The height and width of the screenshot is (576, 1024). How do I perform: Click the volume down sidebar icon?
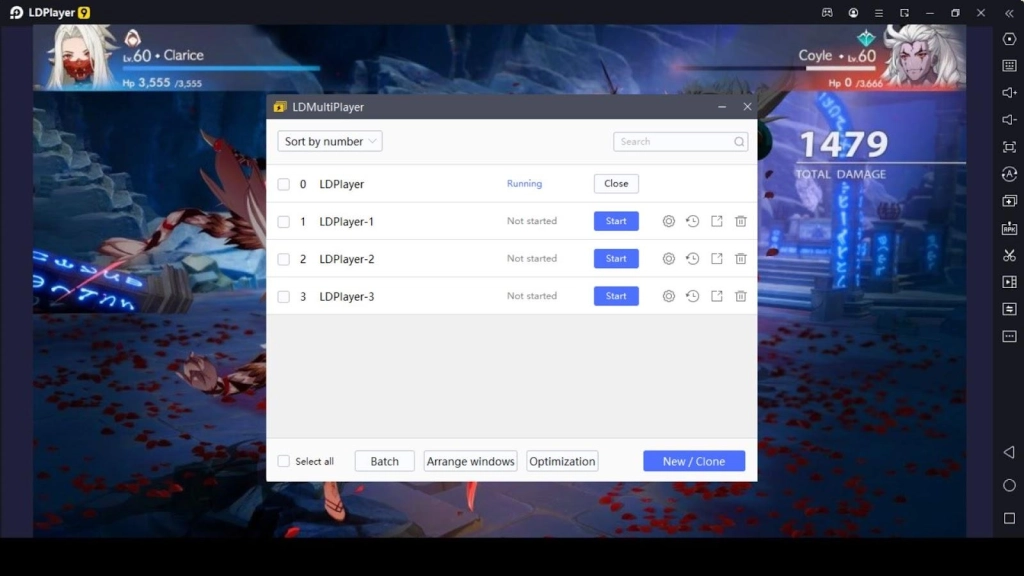(1009, 120)
